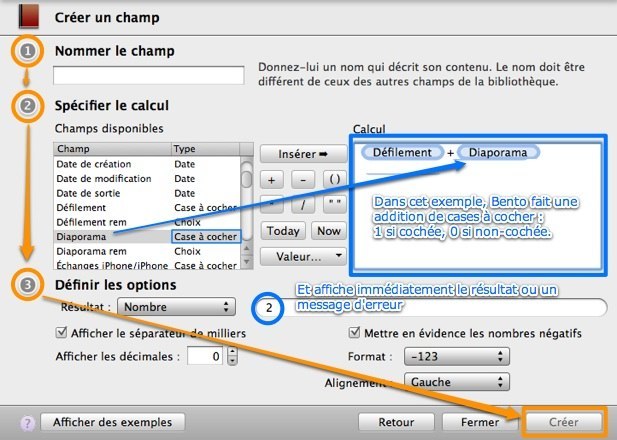Select the Défilement rem field row

point(147,222)
